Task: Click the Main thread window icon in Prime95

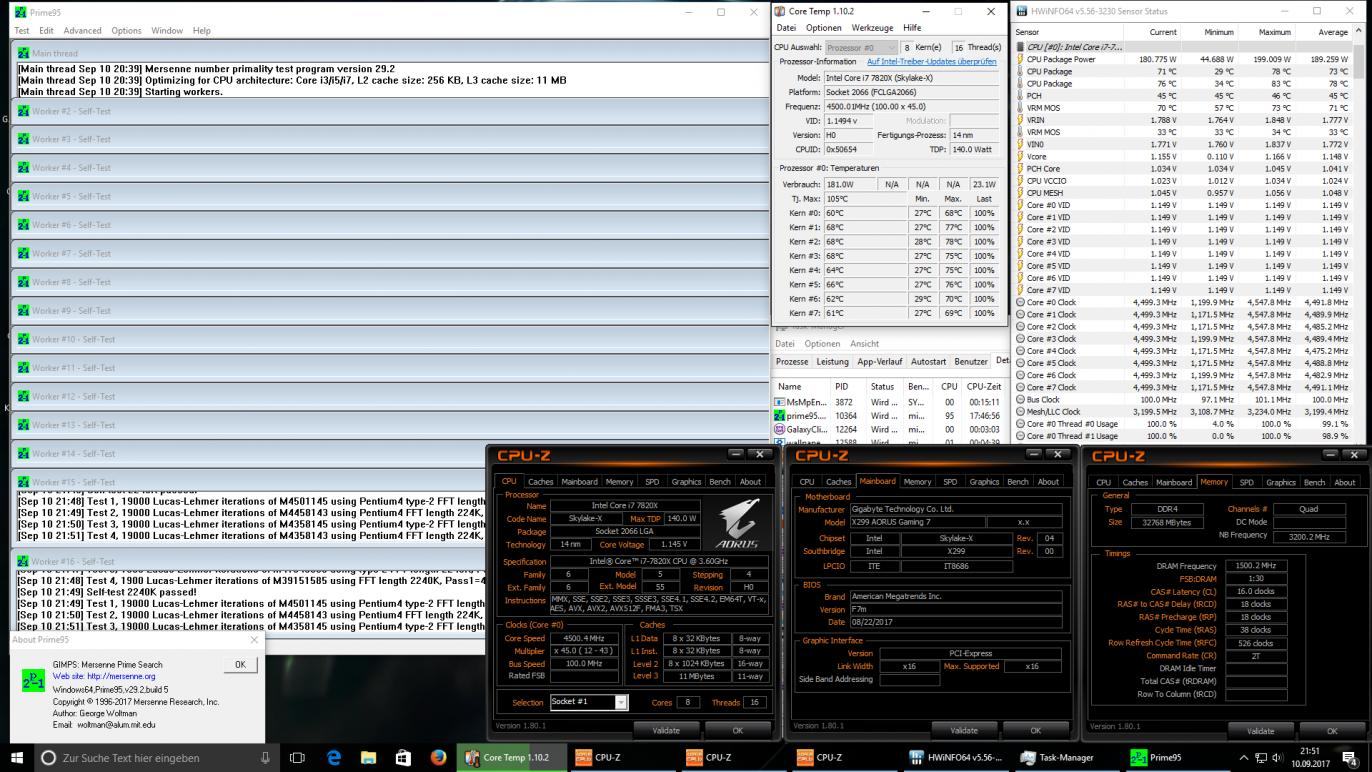Action: pyautogui.click(x=23, y=53)
